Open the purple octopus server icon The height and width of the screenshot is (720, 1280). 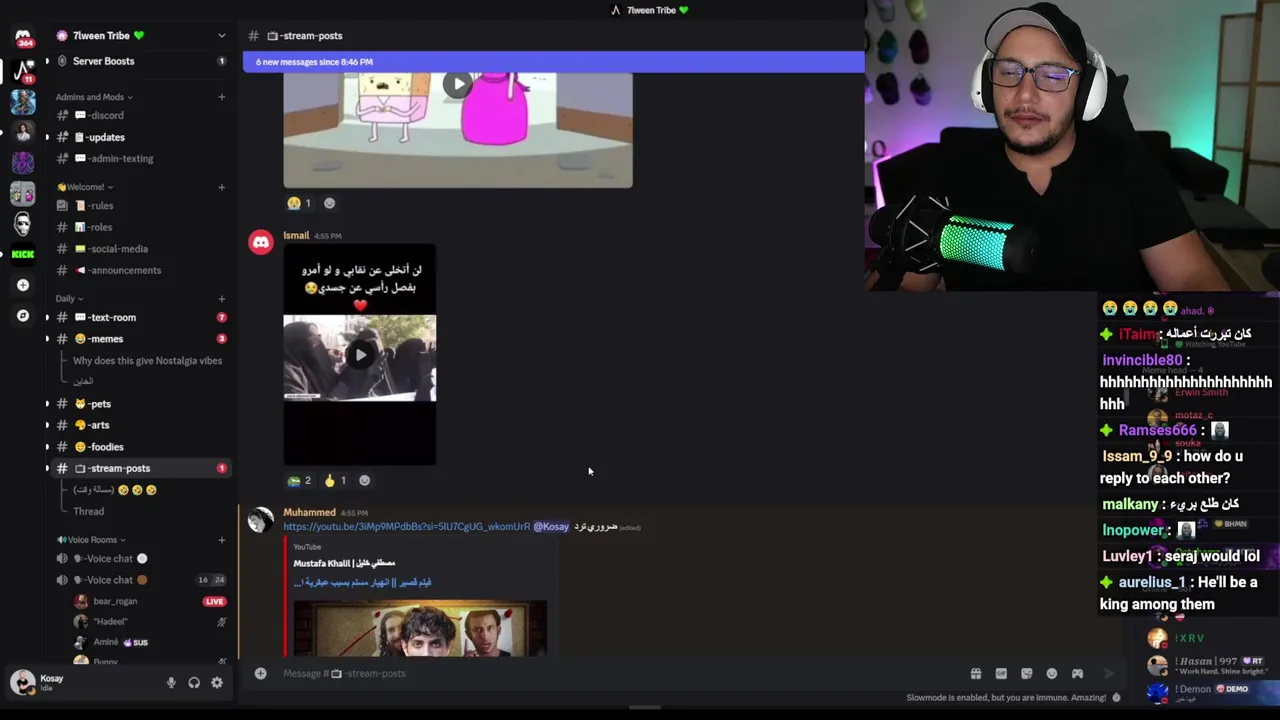(23, 161)
